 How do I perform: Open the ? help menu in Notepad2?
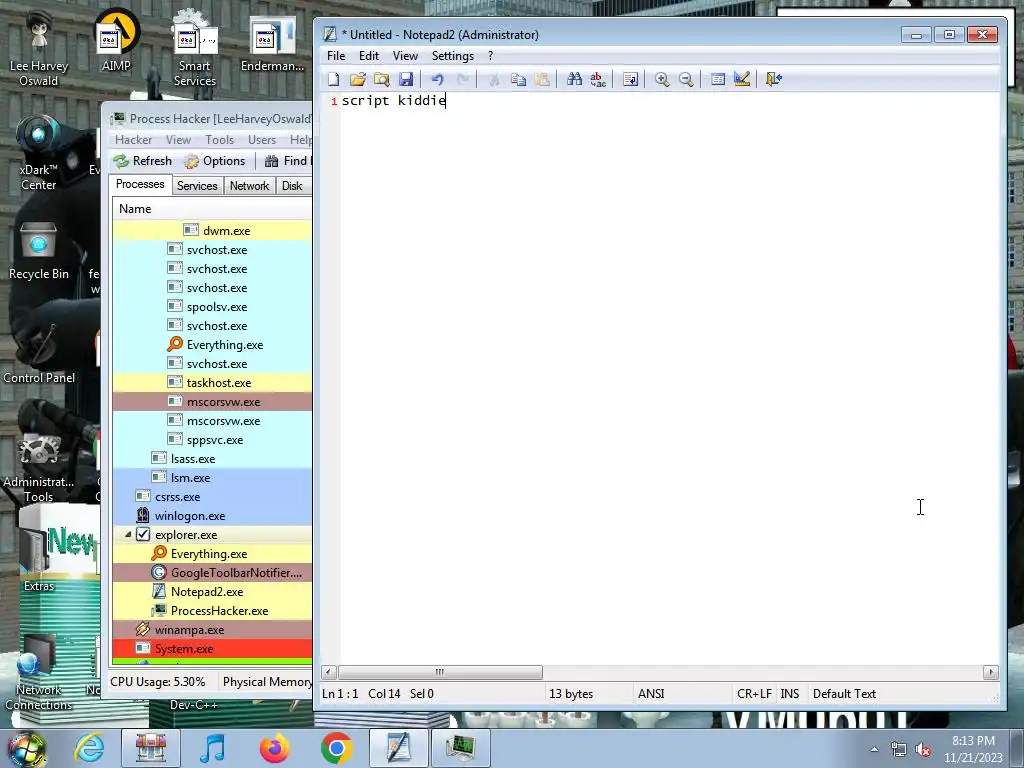(x=490, y=56)
